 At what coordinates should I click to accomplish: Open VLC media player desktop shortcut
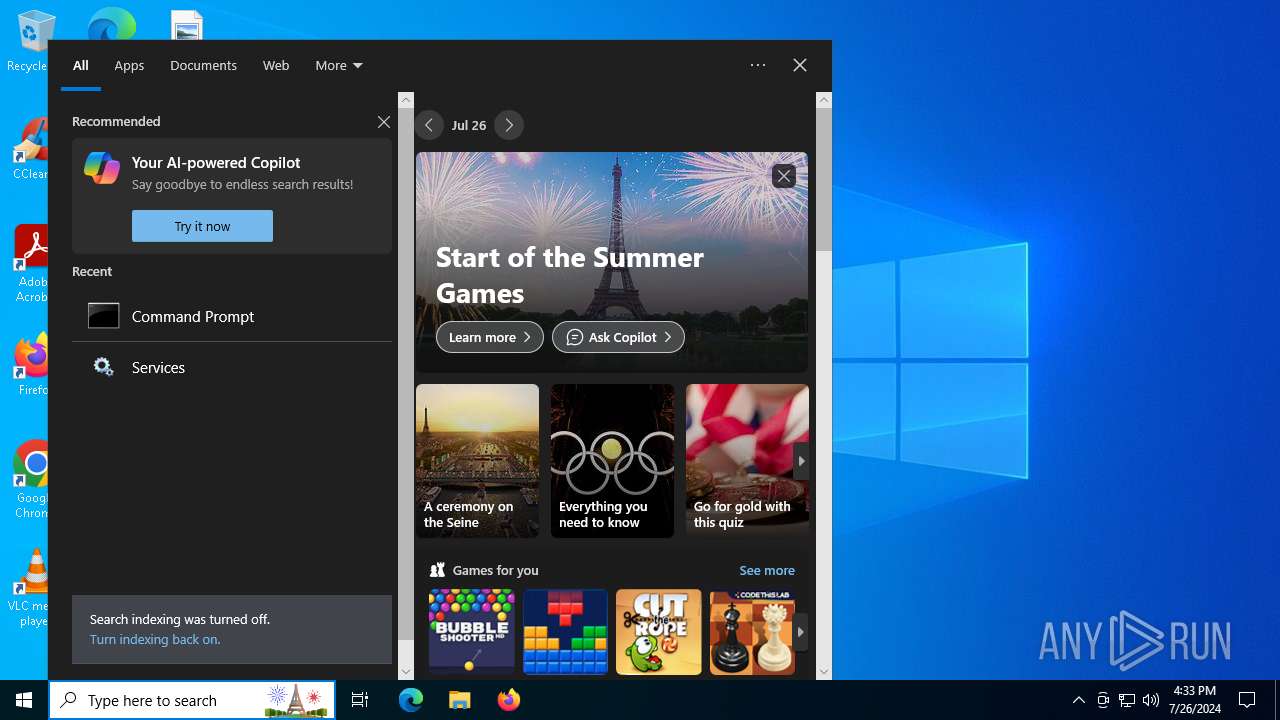click(30, 588)
